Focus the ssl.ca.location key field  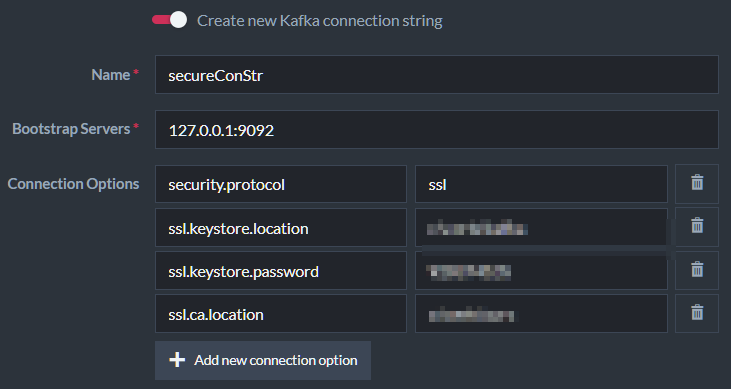point(281,313)
